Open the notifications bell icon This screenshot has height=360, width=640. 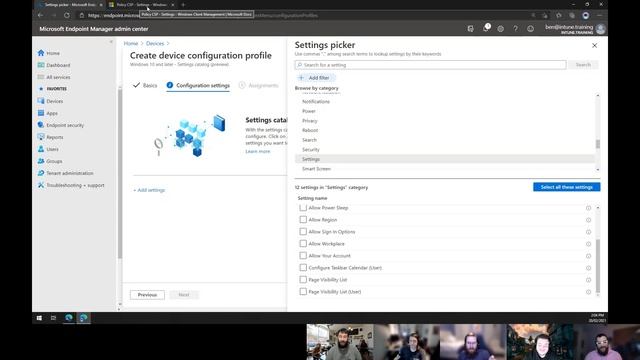pyautogui.click(x=486, y=29)
